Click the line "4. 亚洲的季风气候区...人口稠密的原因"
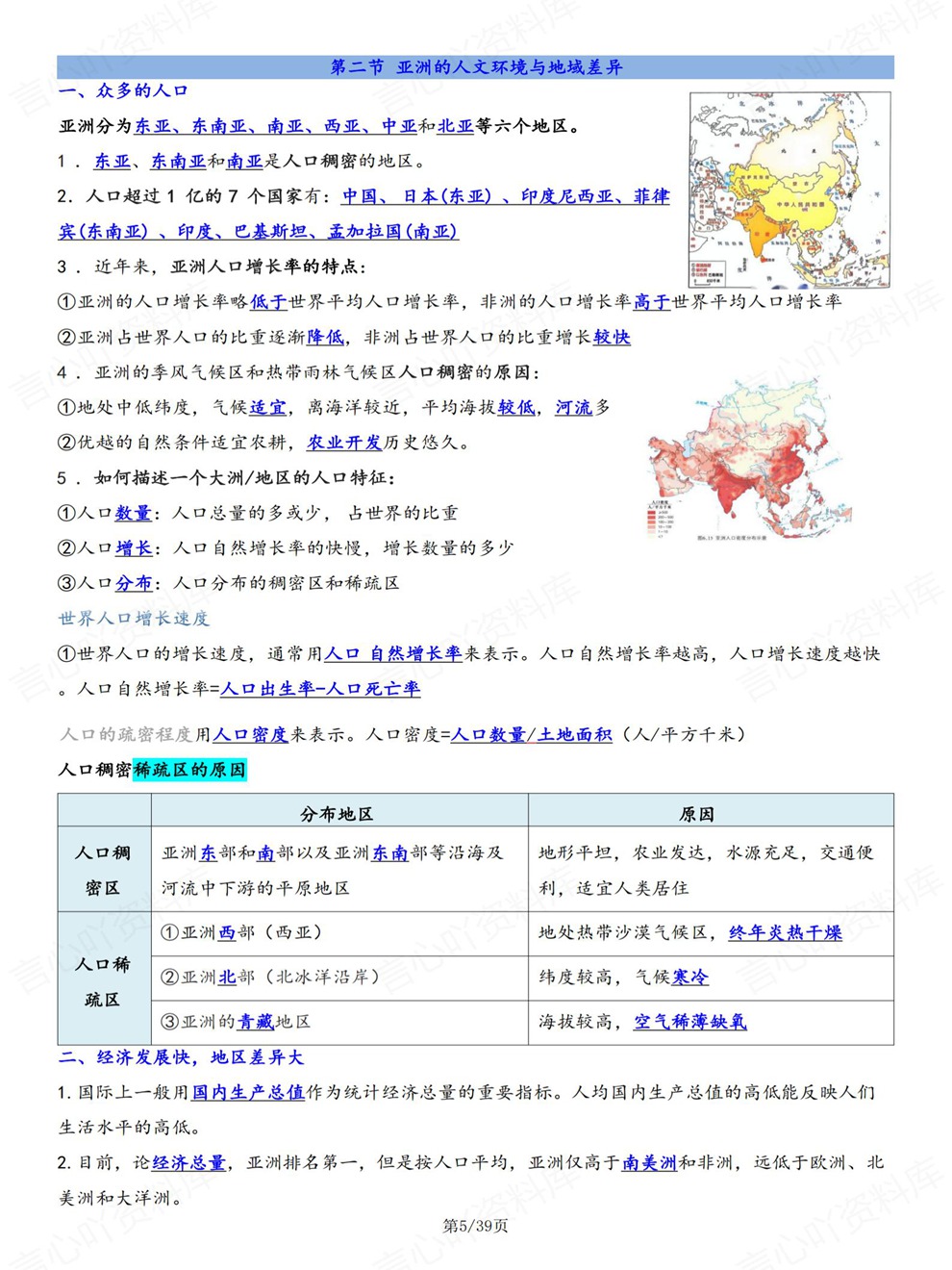This screenshot has height=1270, width=952. (x=298, y=372)
